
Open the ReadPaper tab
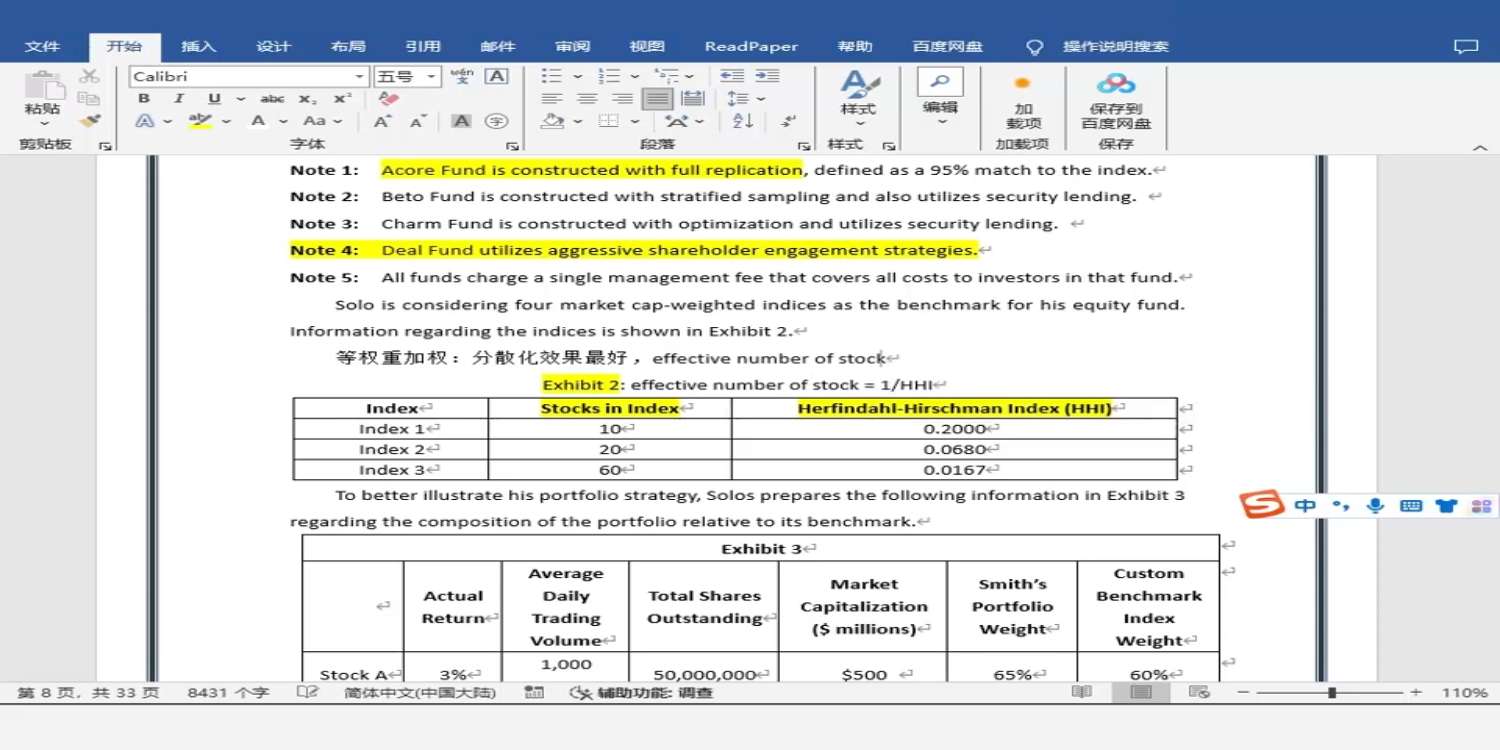pyautogui.click(x=751, y=47)
